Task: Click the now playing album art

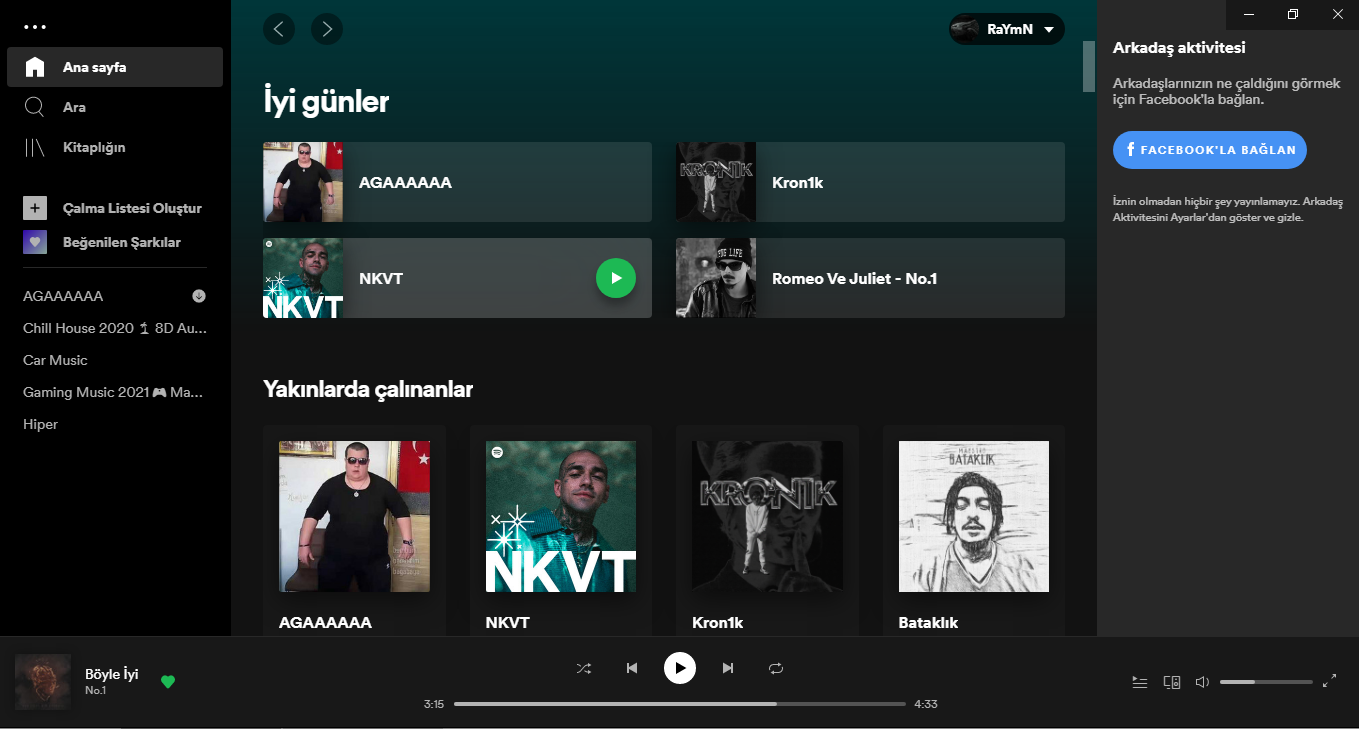Action: coord(43,682)
